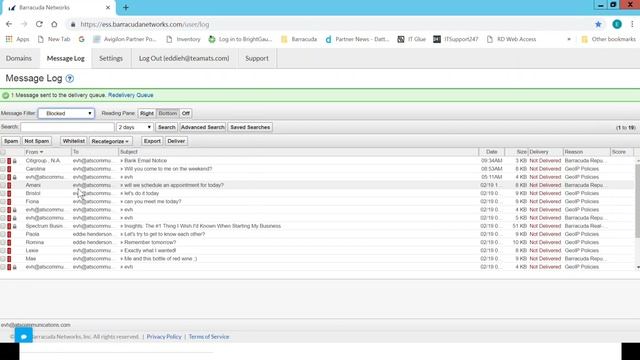Click the Not Spam button

point(37,141)
